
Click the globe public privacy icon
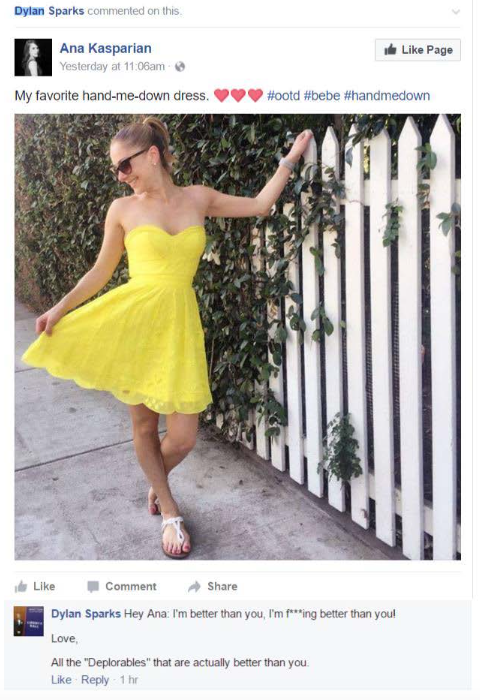click(x=180, y=67)
